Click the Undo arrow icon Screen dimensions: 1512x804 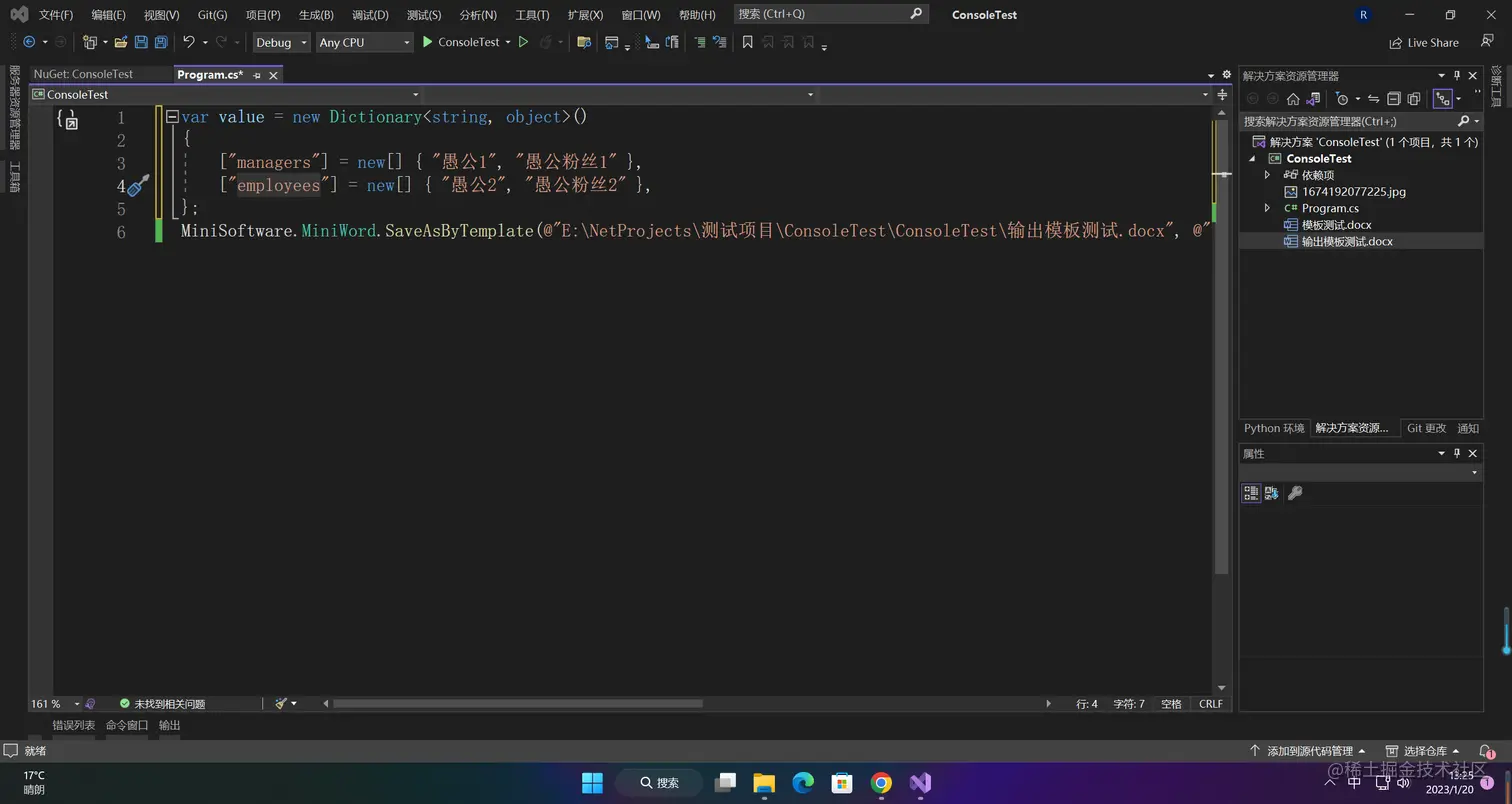pos(188,42)
